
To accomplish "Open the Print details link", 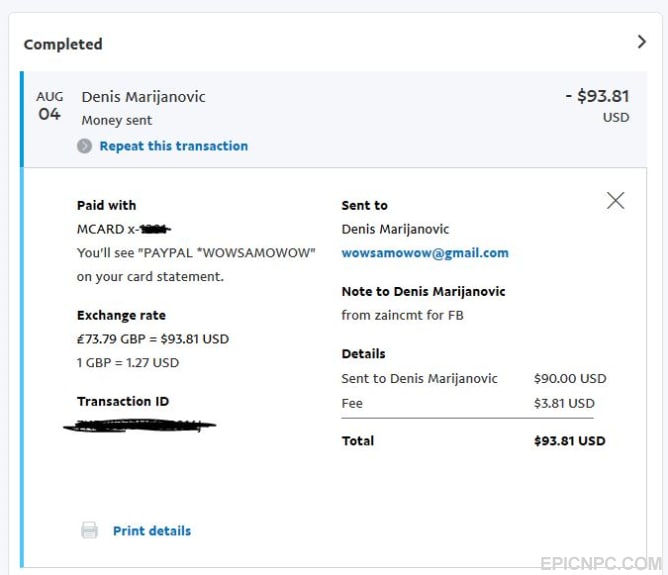I will (x=152, y=531).
